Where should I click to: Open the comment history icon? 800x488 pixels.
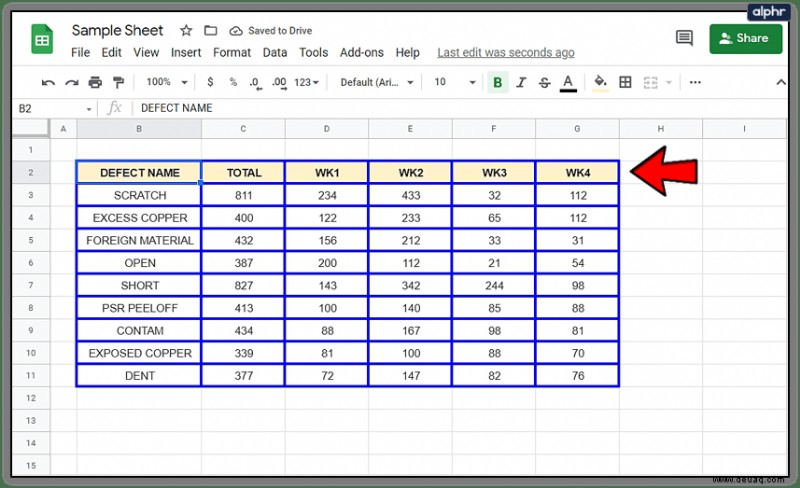click(x=684, y=38)
